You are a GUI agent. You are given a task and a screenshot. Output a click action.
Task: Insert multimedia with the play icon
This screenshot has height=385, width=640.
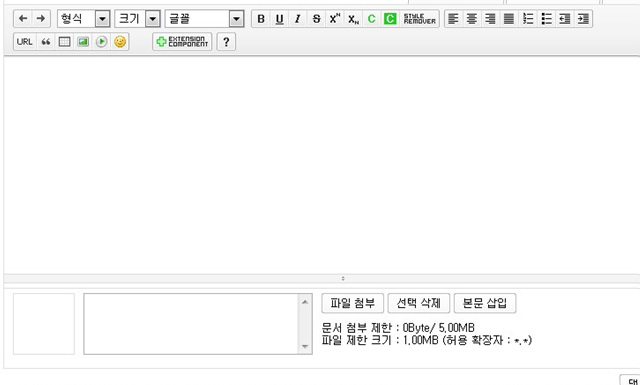[102, 42]
